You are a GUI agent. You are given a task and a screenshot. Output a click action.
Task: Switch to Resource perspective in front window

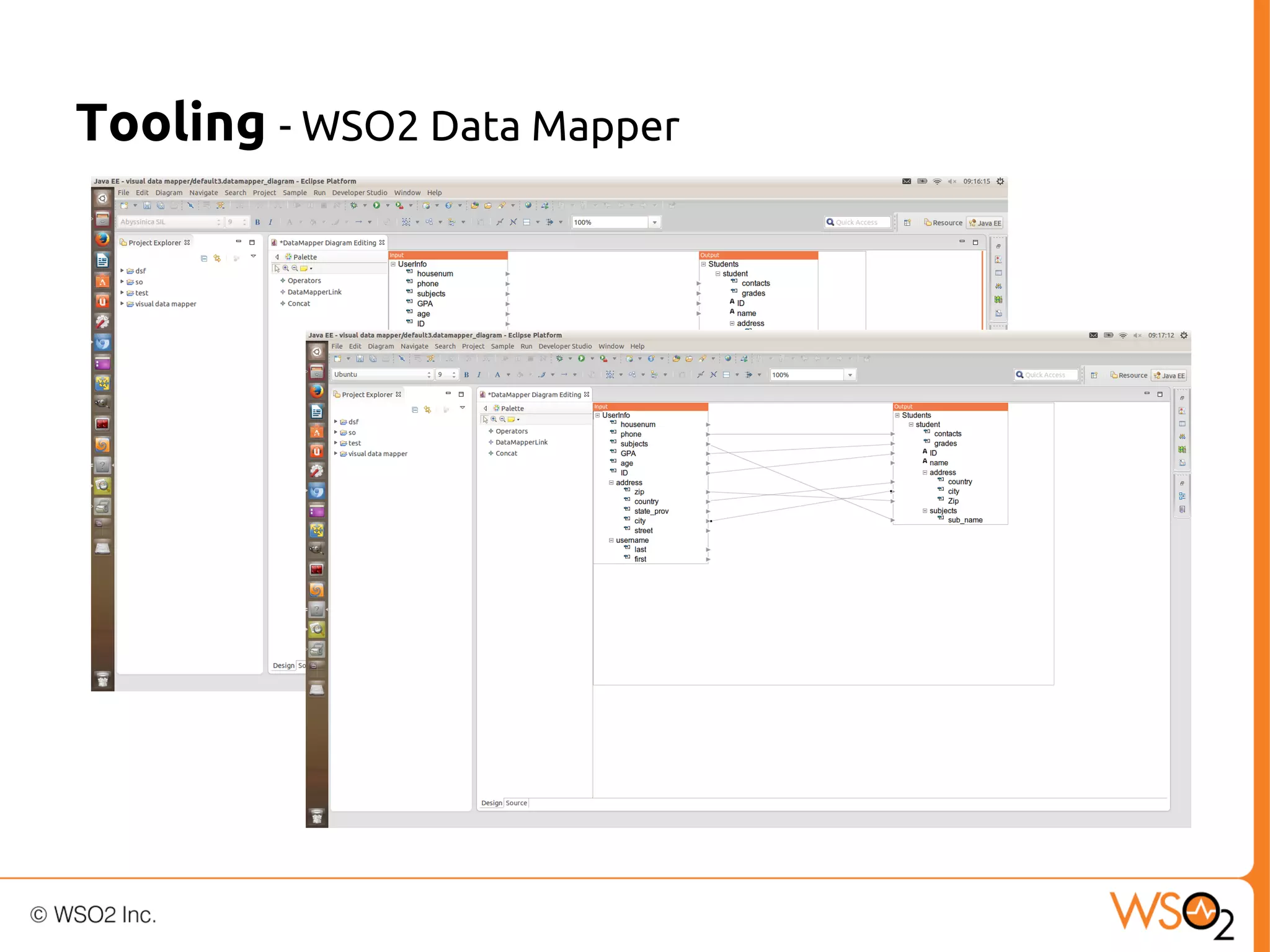(x=1129, y=375)
